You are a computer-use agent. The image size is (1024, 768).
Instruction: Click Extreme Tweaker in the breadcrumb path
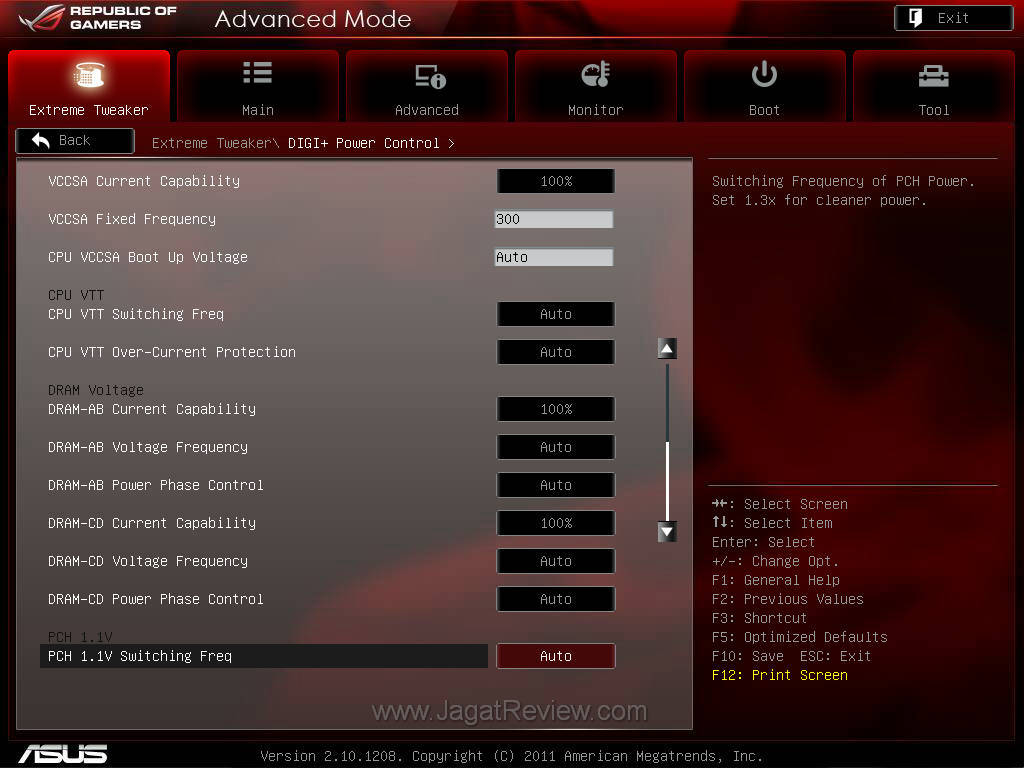210,143
